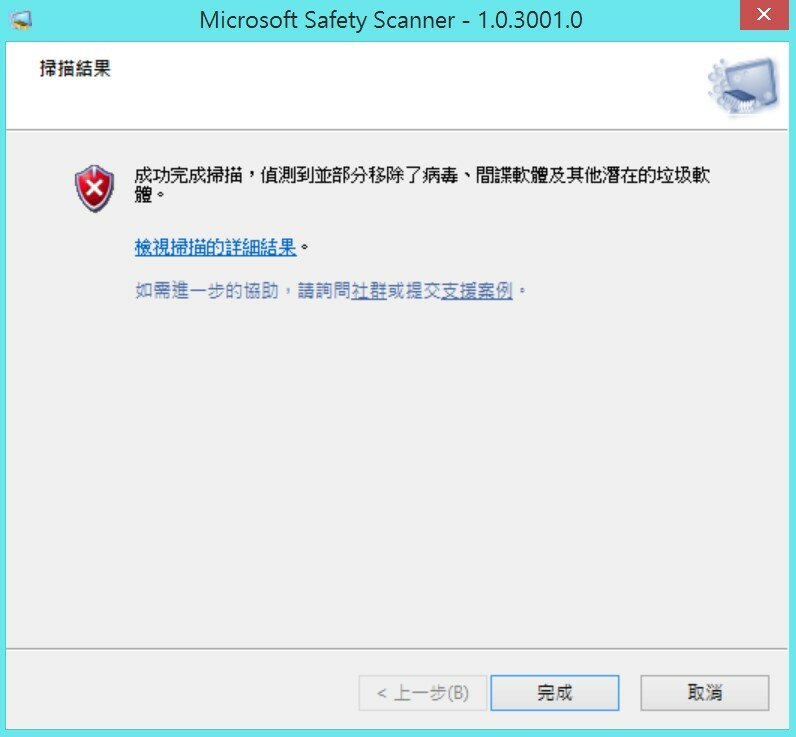
Task: Click the red shield error icon
Action: tap(94, 188)
